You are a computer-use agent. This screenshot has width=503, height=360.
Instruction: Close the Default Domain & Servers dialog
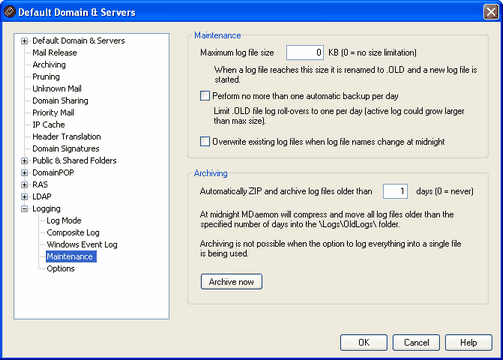pos(491,12)
